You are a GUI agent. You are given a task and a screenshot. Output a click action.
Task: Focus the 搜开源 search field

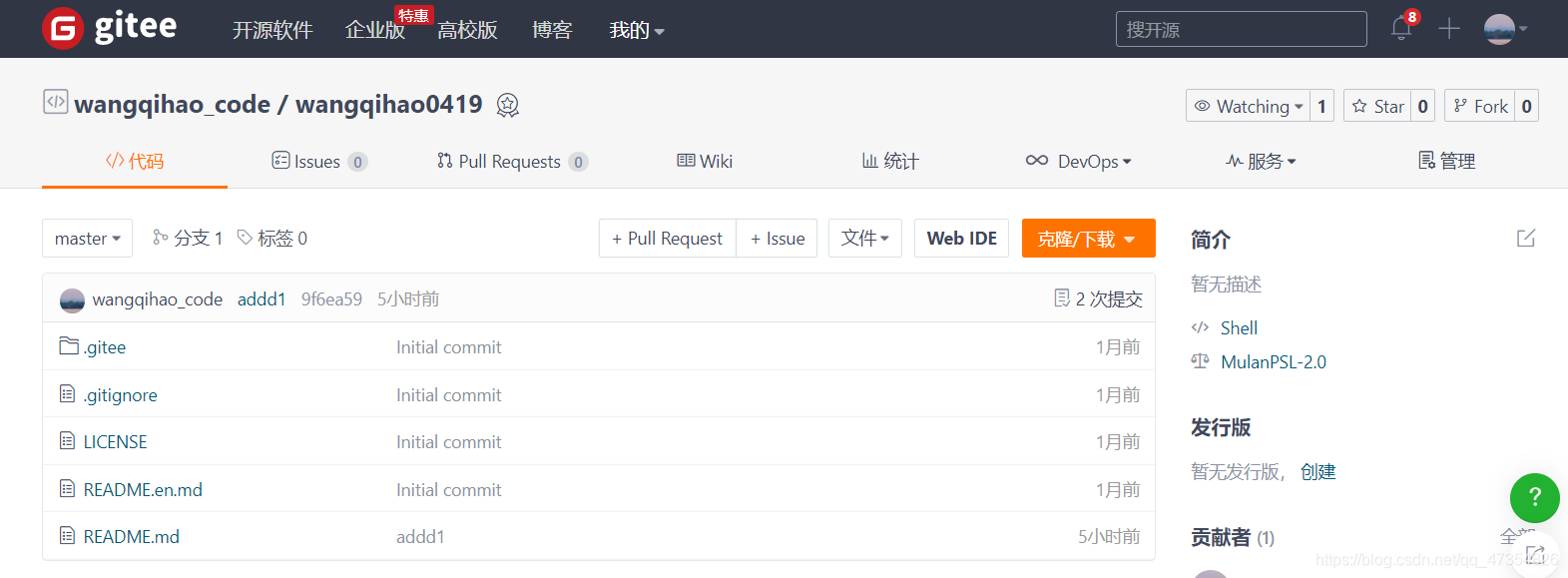pyautogui.click(x=1242, y=29)
